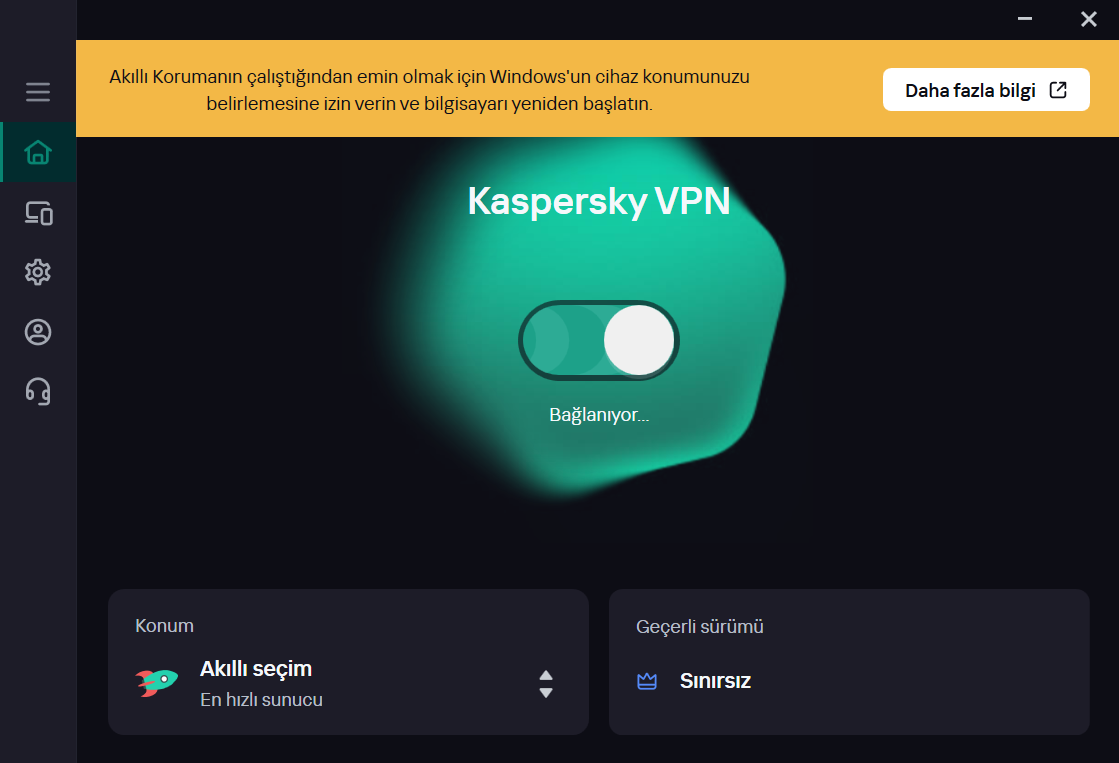Close the Kaspersky VPN window
Image resolution: width=1119 pixels, height=763 pixels.
click(1089, 19)
